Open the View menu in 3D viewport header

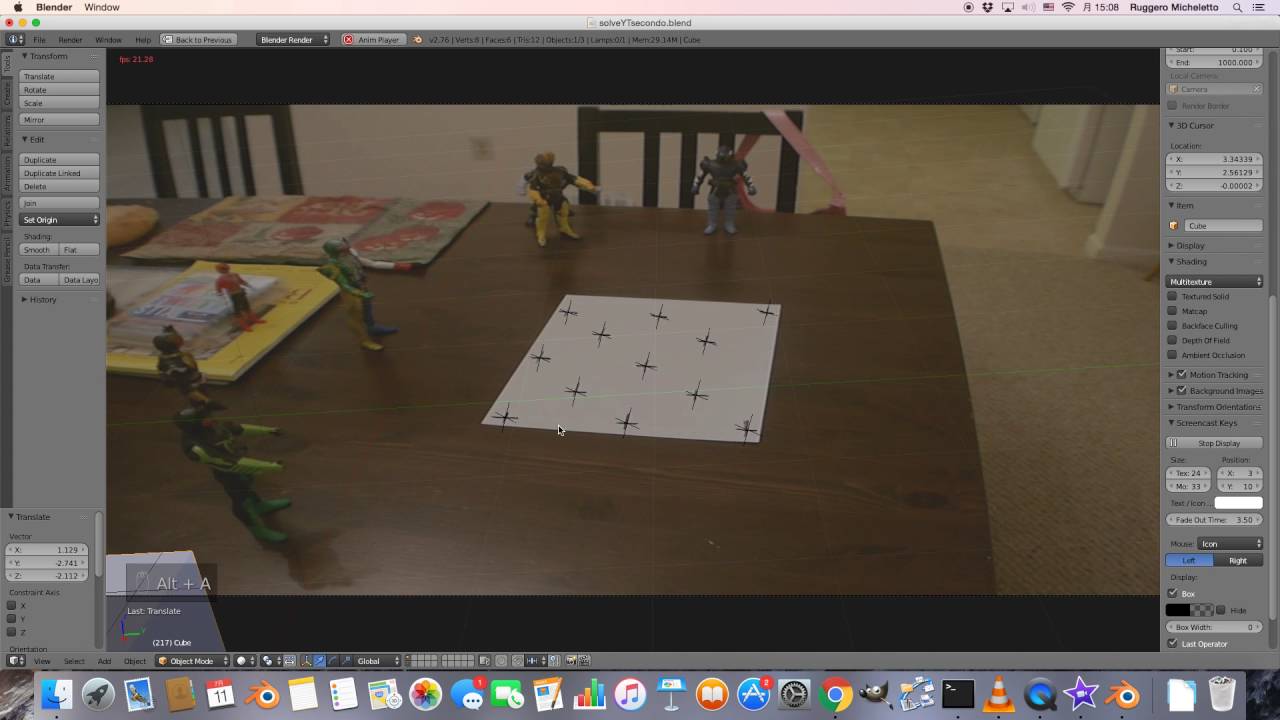click(x=43, y=661)
